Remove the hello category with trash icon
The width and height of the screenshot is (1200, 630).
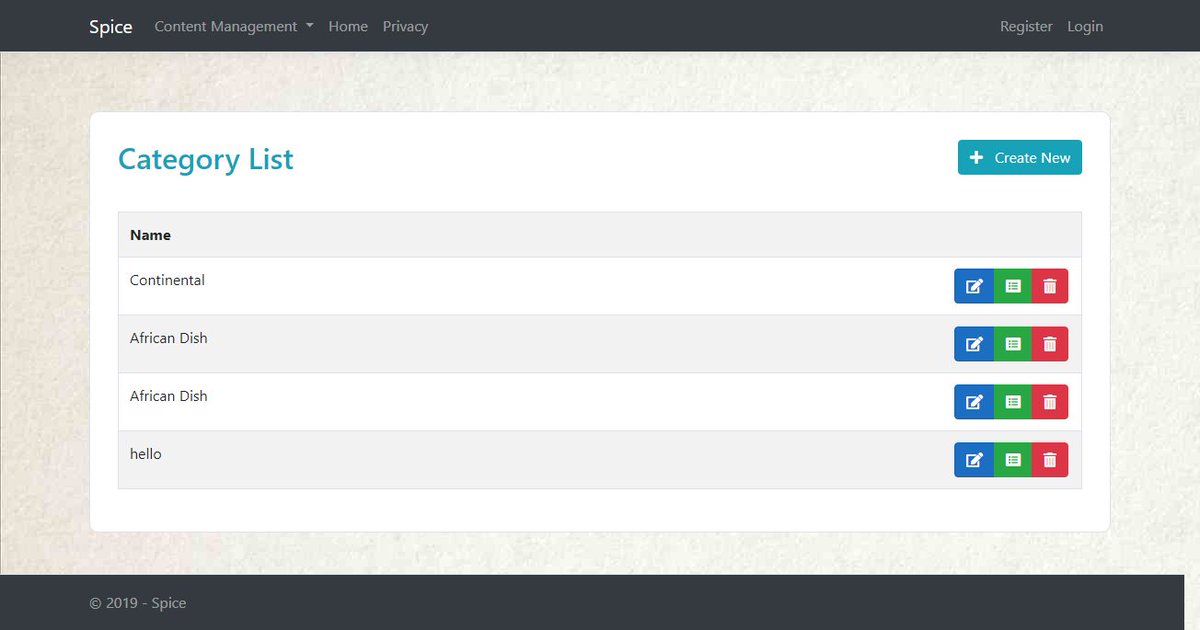coord(1050,460)
